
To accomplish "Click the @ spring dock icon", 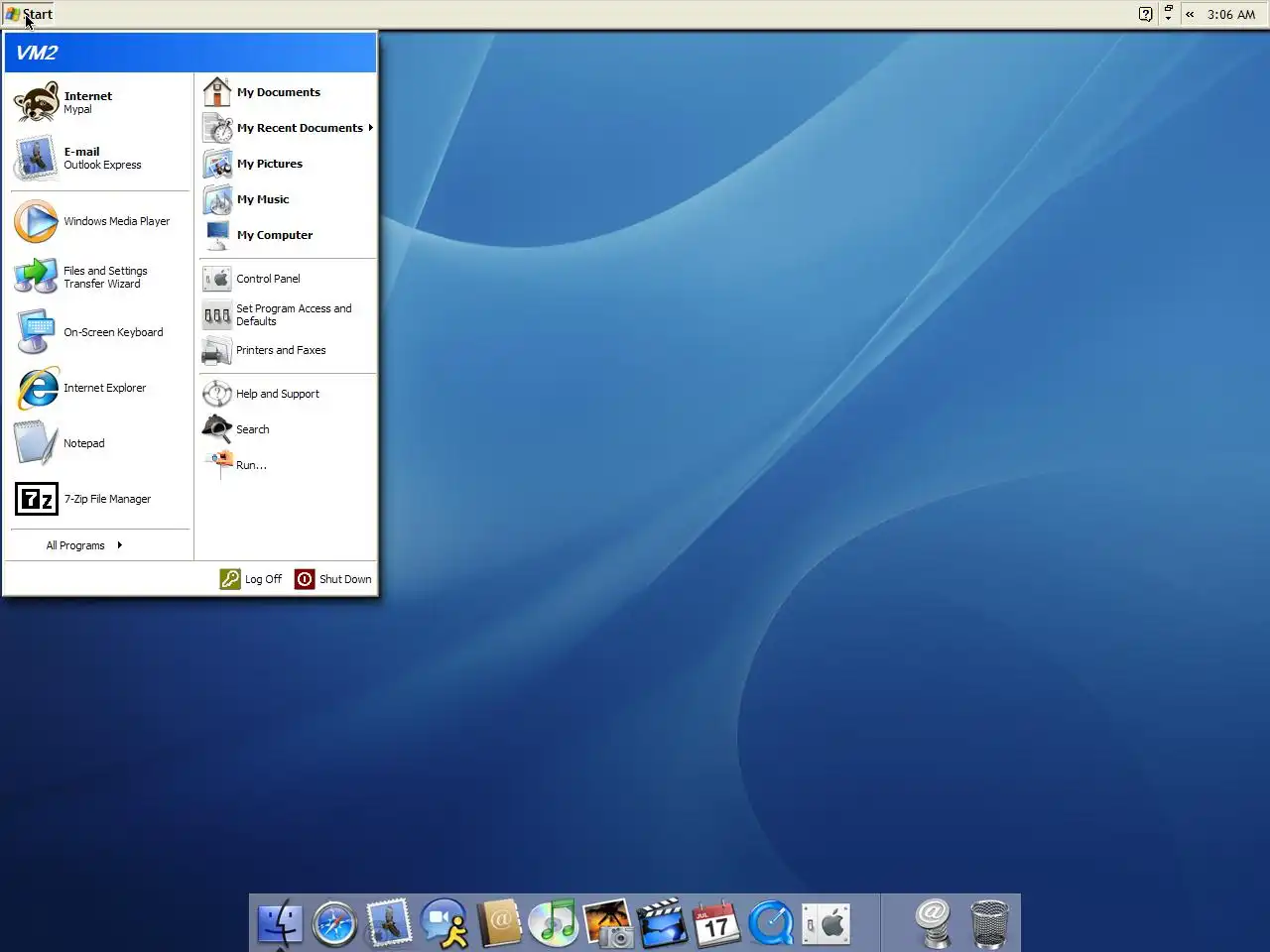I will pos(934,923).
